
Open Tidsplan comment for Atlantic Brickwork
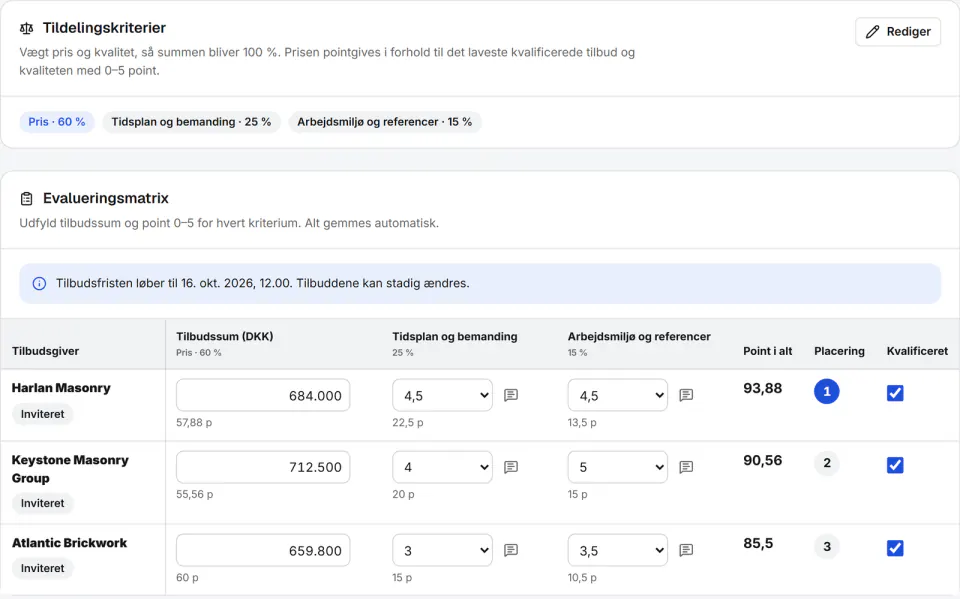(x=511, y=550)
